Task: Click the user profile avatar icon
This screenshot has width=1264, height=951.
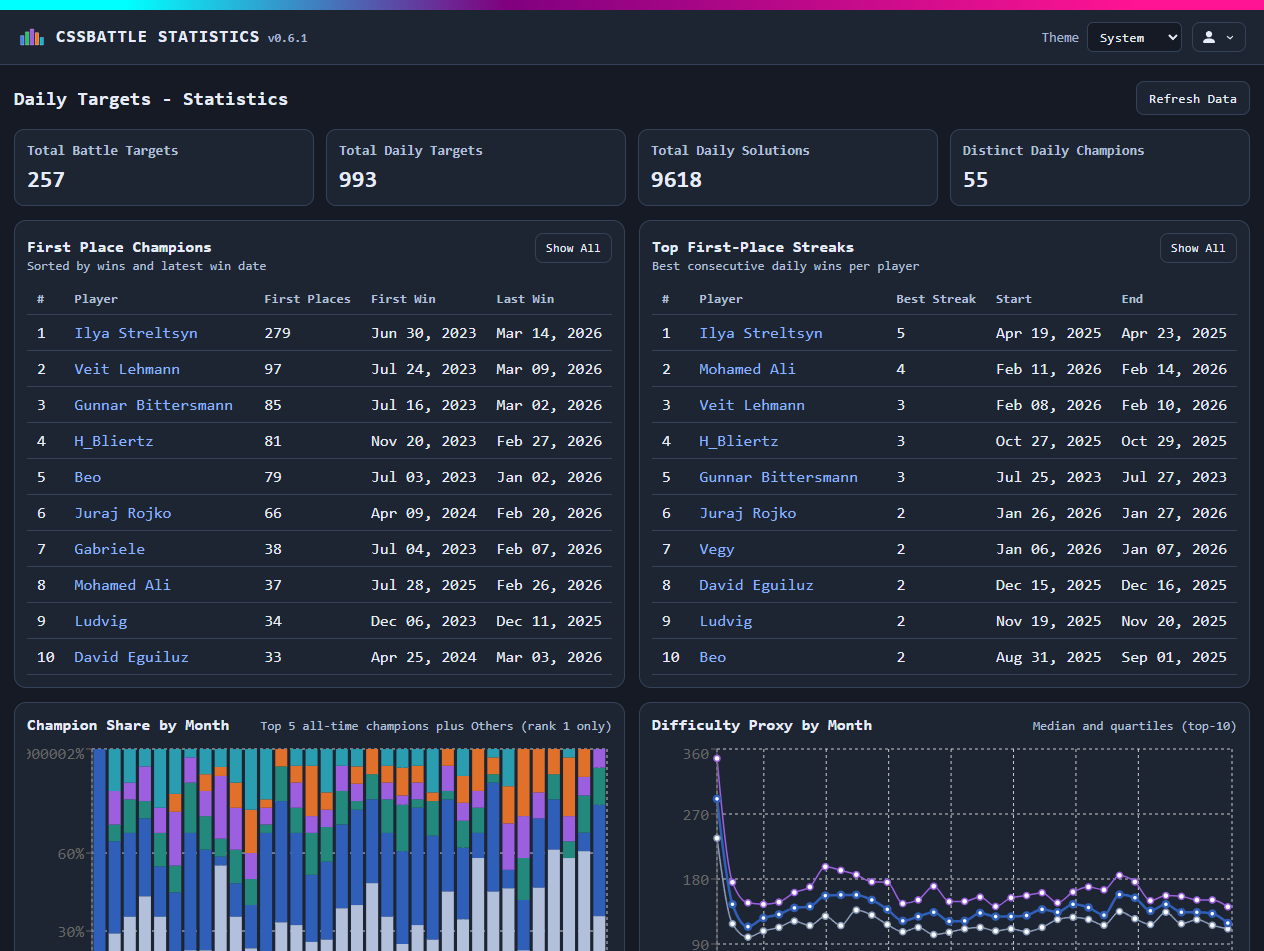Action: pyautogui.click(x=1210, y=36)
